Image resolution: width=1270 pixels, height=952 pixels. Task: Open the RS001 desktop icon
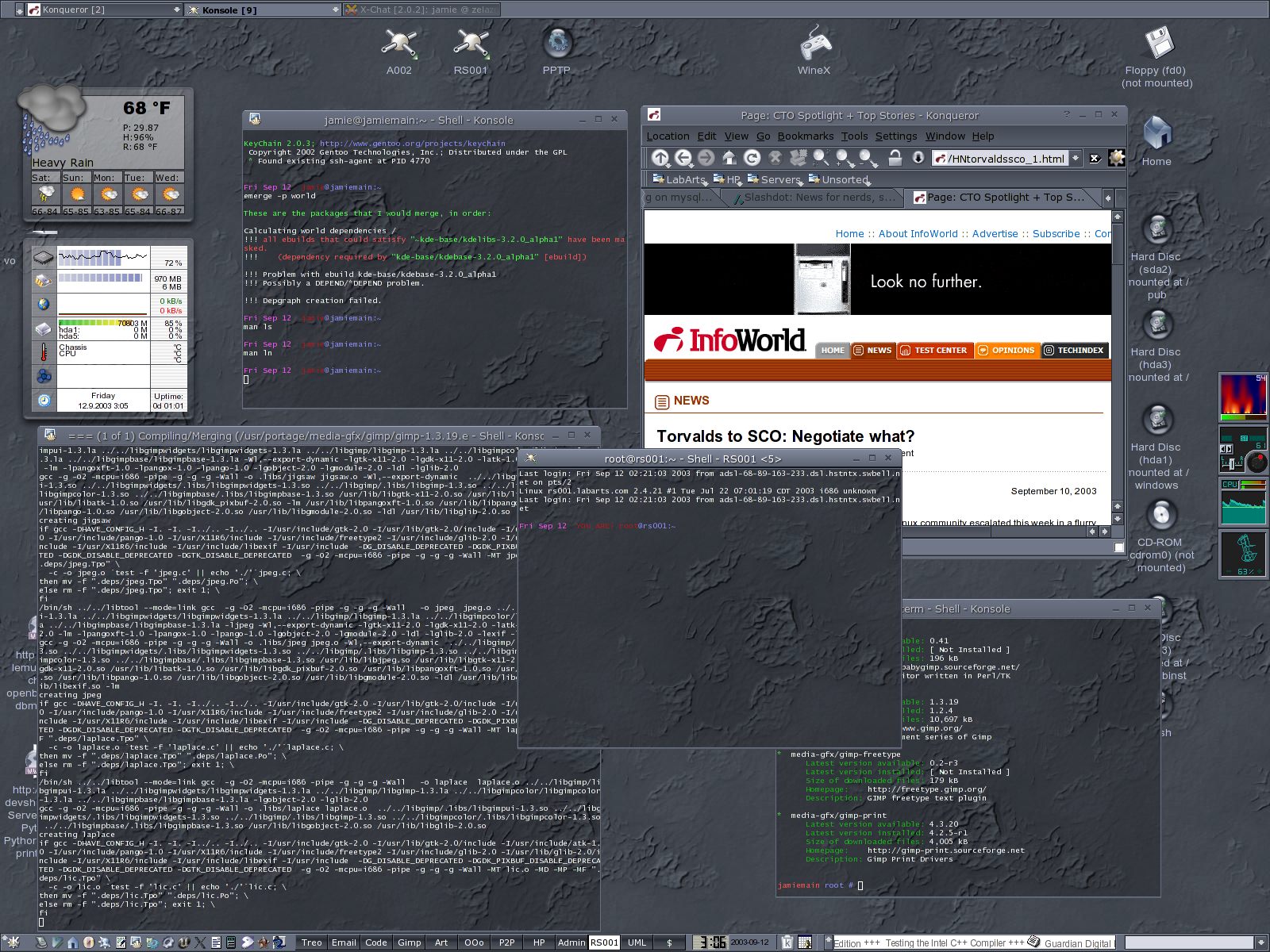[471, 52]
